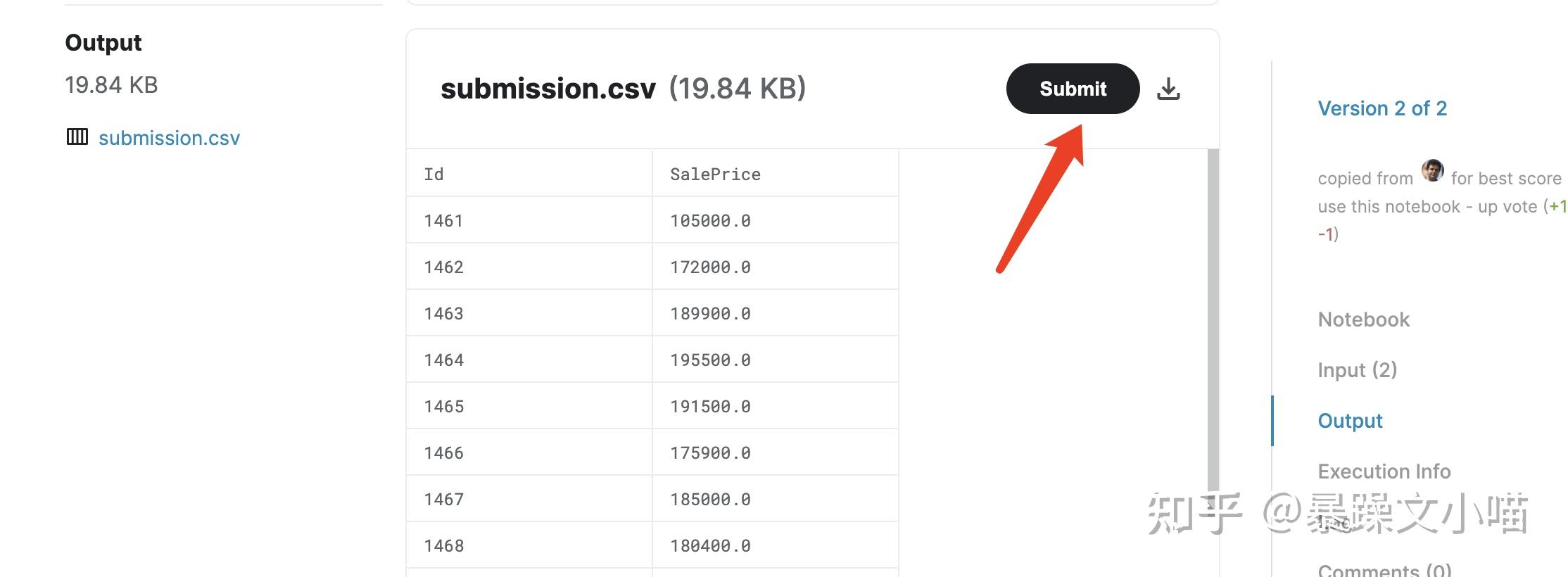The width and height of the screenshot is (1568, 577).
Task: Select the cell with Id 1465
Action: (529, 406)
